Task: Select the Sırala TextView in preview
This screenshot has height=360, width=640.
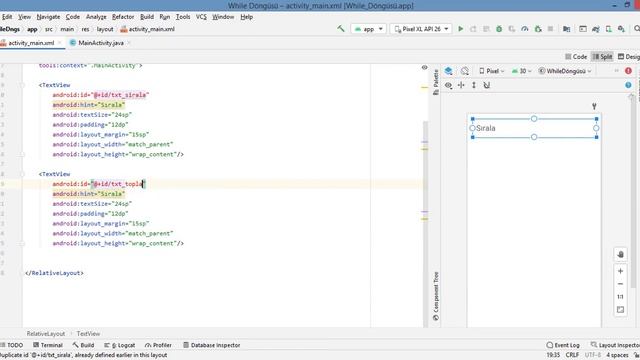Action: pyautogui.click(x=534, y=128)
